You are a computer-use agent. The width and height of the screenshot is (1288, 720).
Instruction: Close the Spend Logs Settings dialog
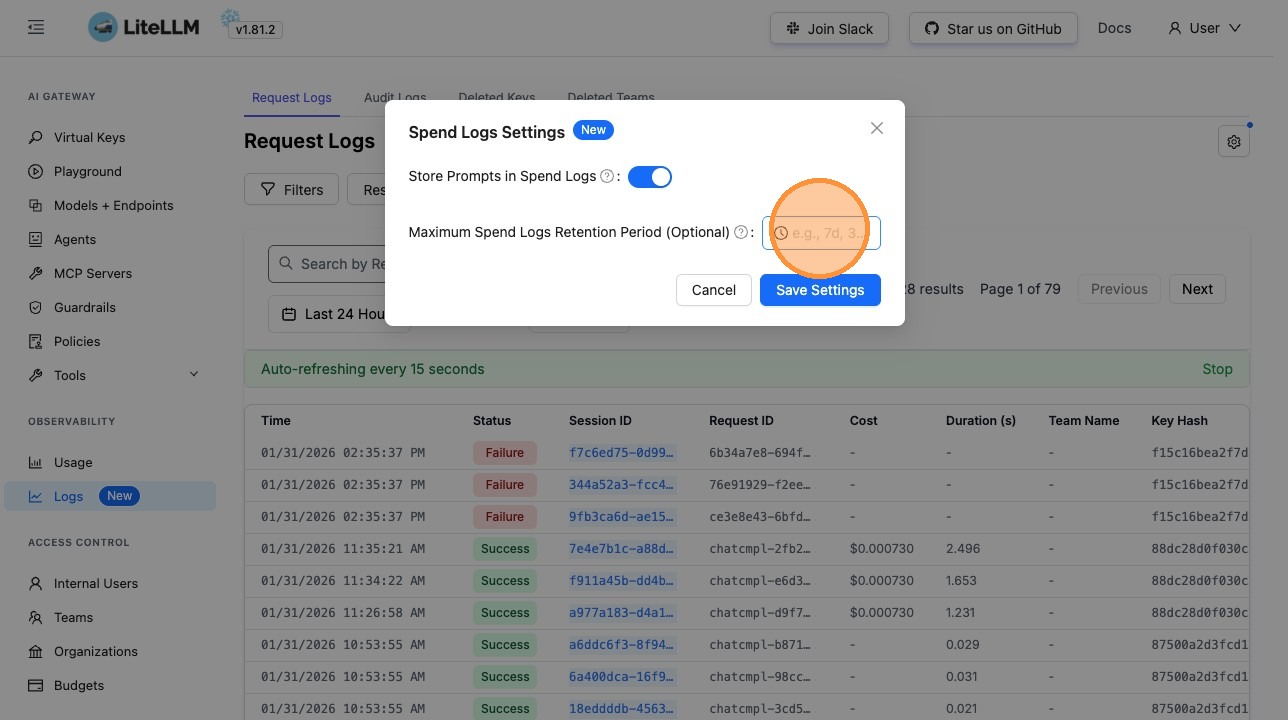pyautogui.click(x=876, y=128)
